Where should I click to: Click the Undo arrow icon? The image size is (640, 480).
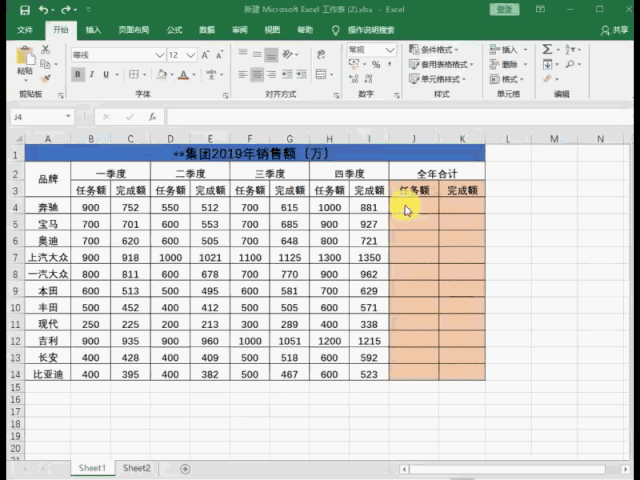click(43, 9)
